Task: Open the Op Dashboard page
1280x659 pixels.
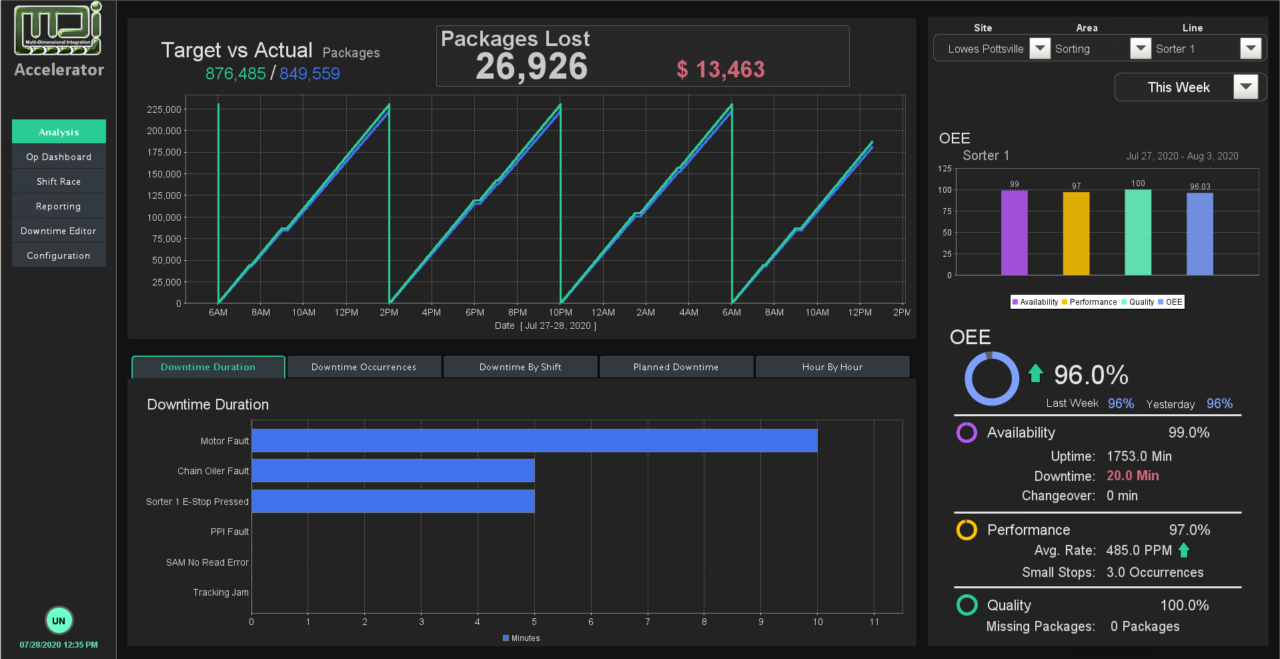Action: pyautogui.click(x=59, y=157)
